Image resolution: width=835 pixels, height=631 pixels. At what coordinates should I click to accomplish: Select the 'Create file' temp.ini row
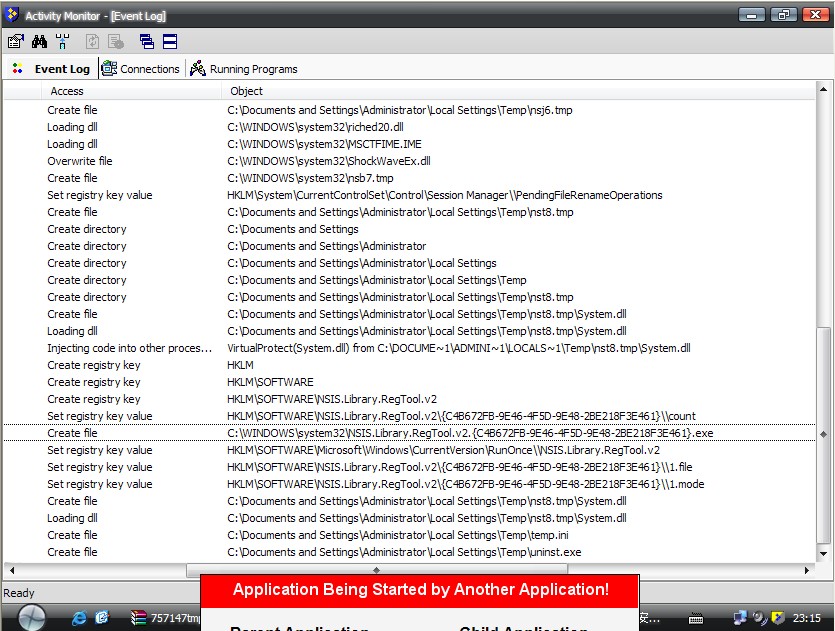[409, 535]
